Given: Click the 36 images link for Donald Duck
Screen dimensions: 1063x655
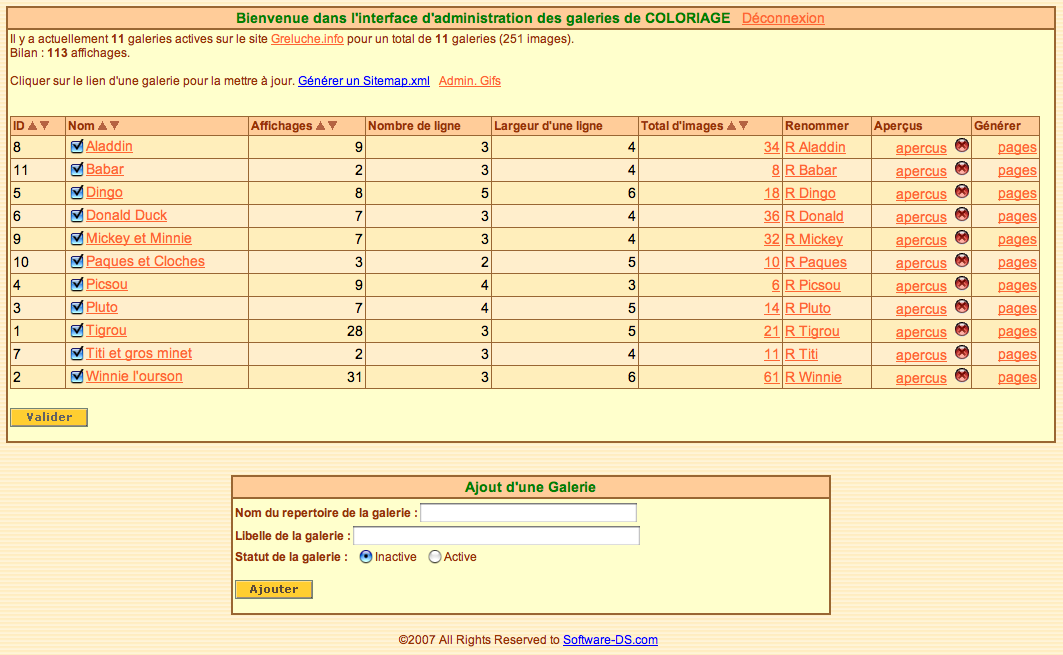Looking at the screenshot, I should pyautogui.click(x=771, y=216).
